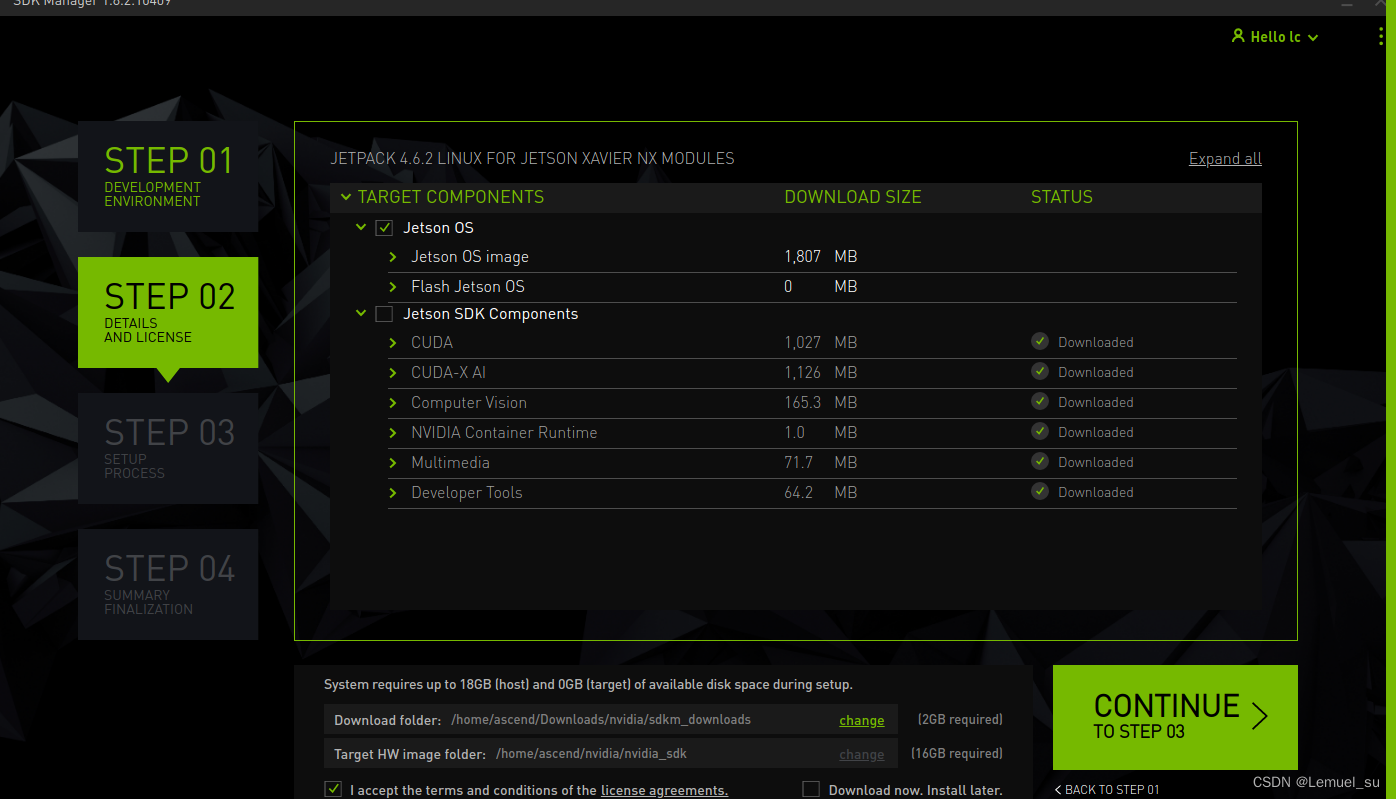1396x799 pixels.
Task: Collapse the Jetson SDK Components group
Action: coord(361,314)
